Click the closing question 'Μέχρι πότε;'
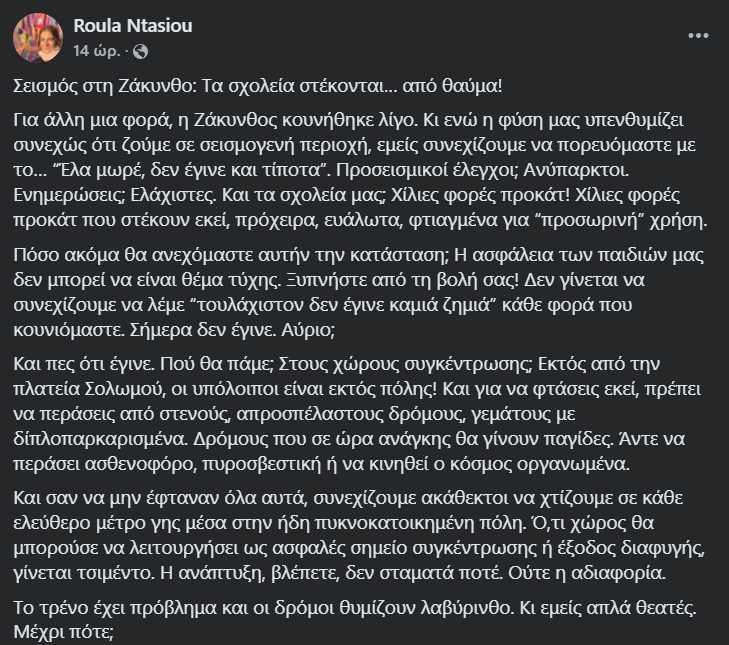 [64, 632]
